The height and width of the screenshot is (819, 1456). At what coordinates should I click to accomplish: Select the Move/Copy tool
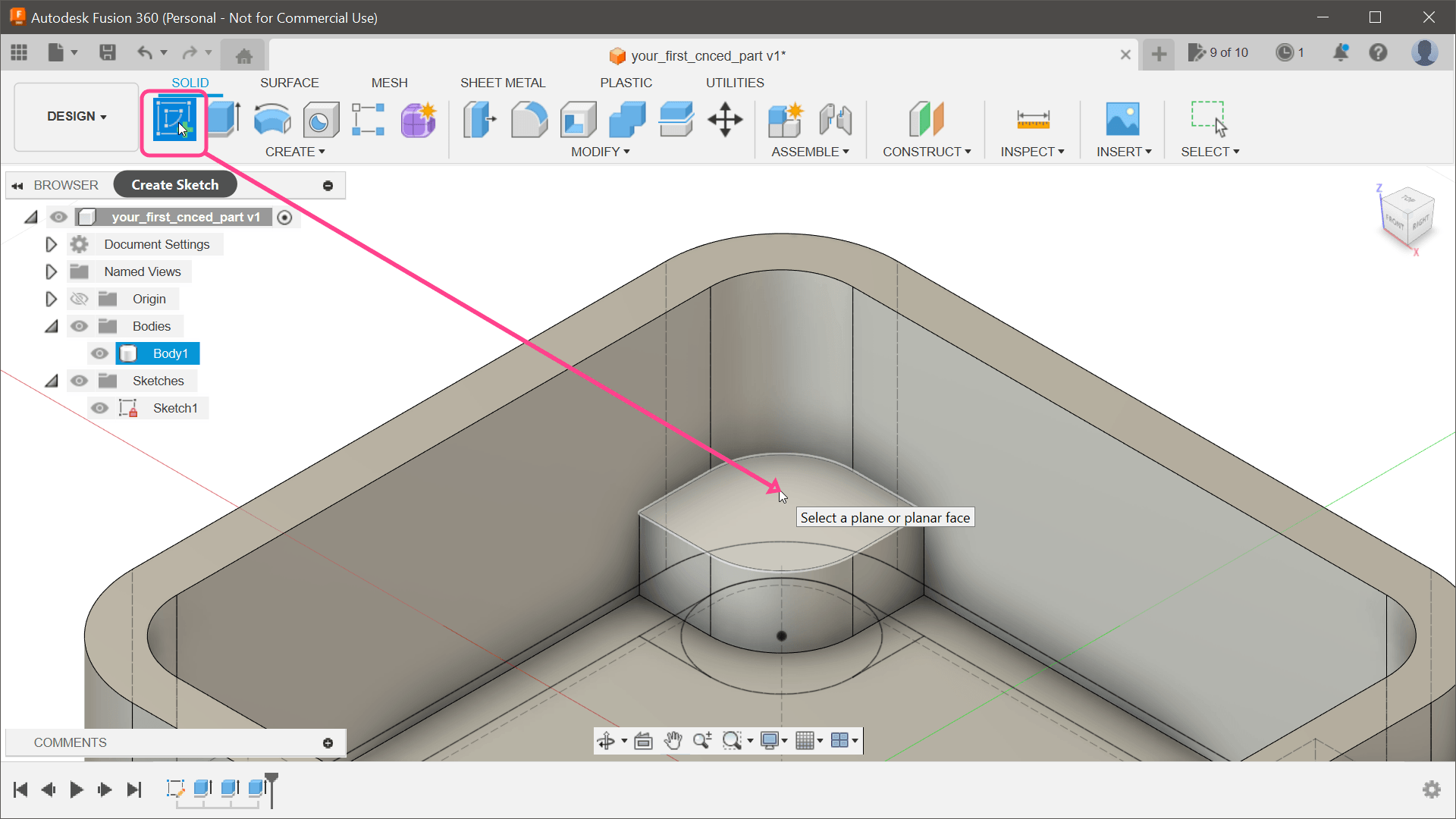725,120
